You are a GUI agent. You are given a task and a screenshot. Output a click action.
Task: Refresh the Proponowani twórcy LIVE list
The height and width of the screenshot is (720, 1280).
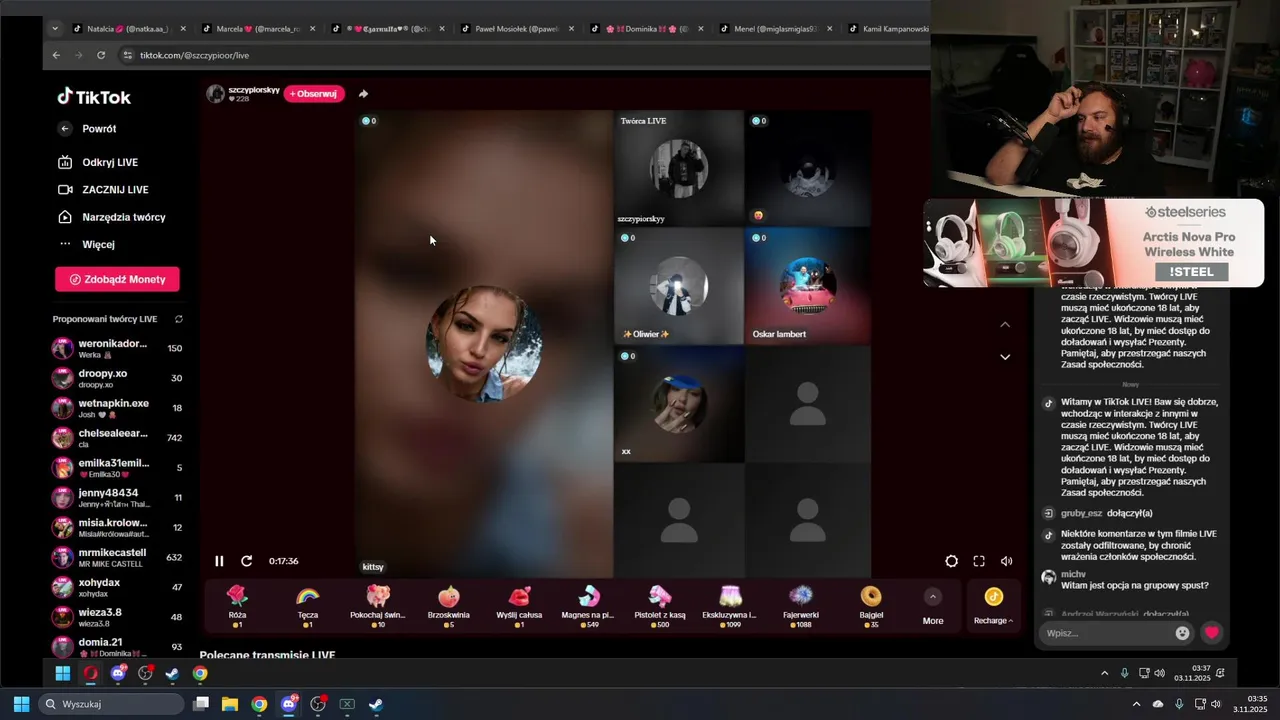tap(179, 319)
